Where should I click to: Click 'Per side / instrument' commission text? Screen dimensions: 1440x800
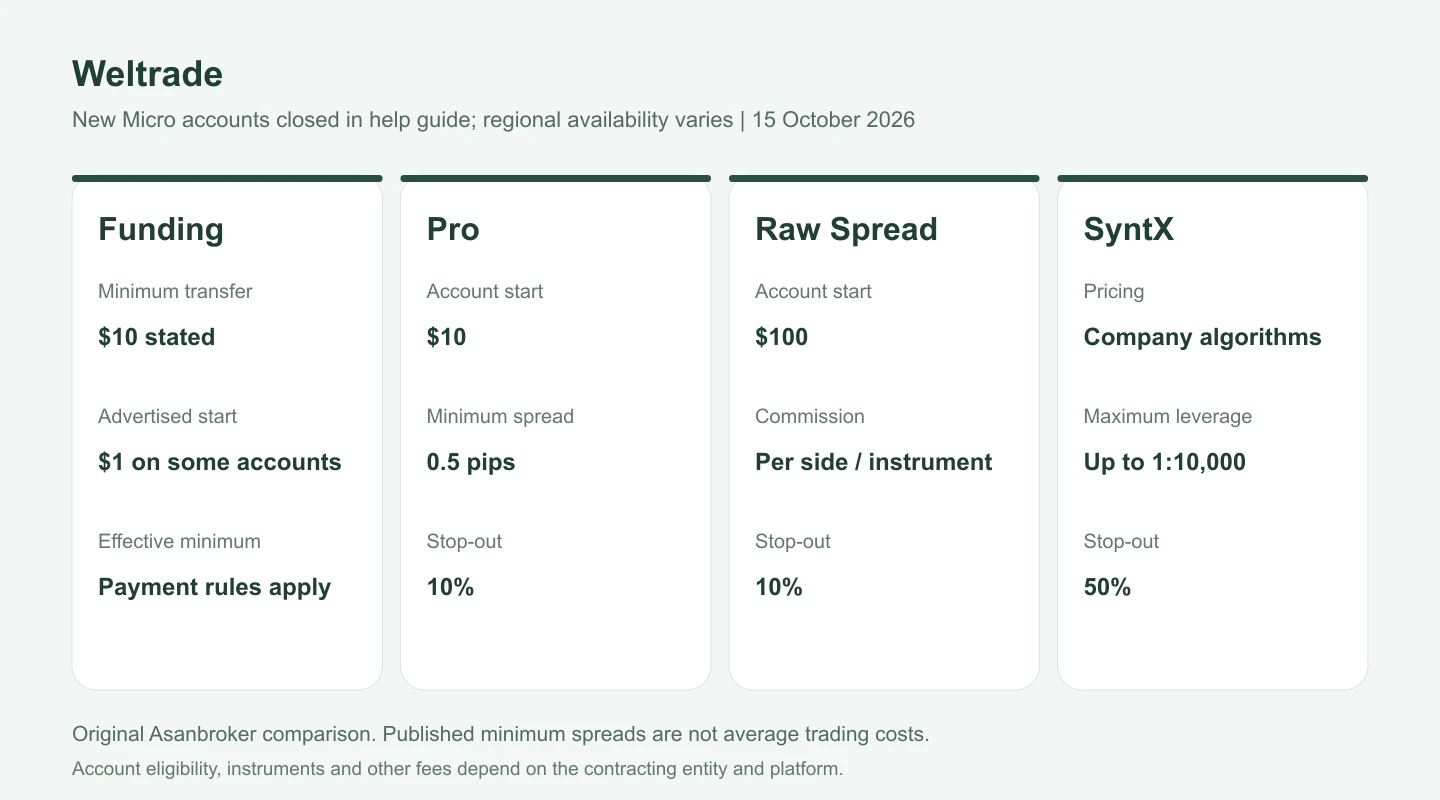coord(874,462)
